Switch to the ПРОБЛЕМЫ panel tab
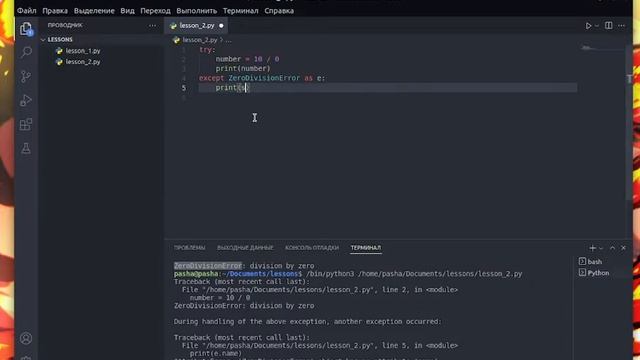 pyautogui.click(x=190, y=248)
